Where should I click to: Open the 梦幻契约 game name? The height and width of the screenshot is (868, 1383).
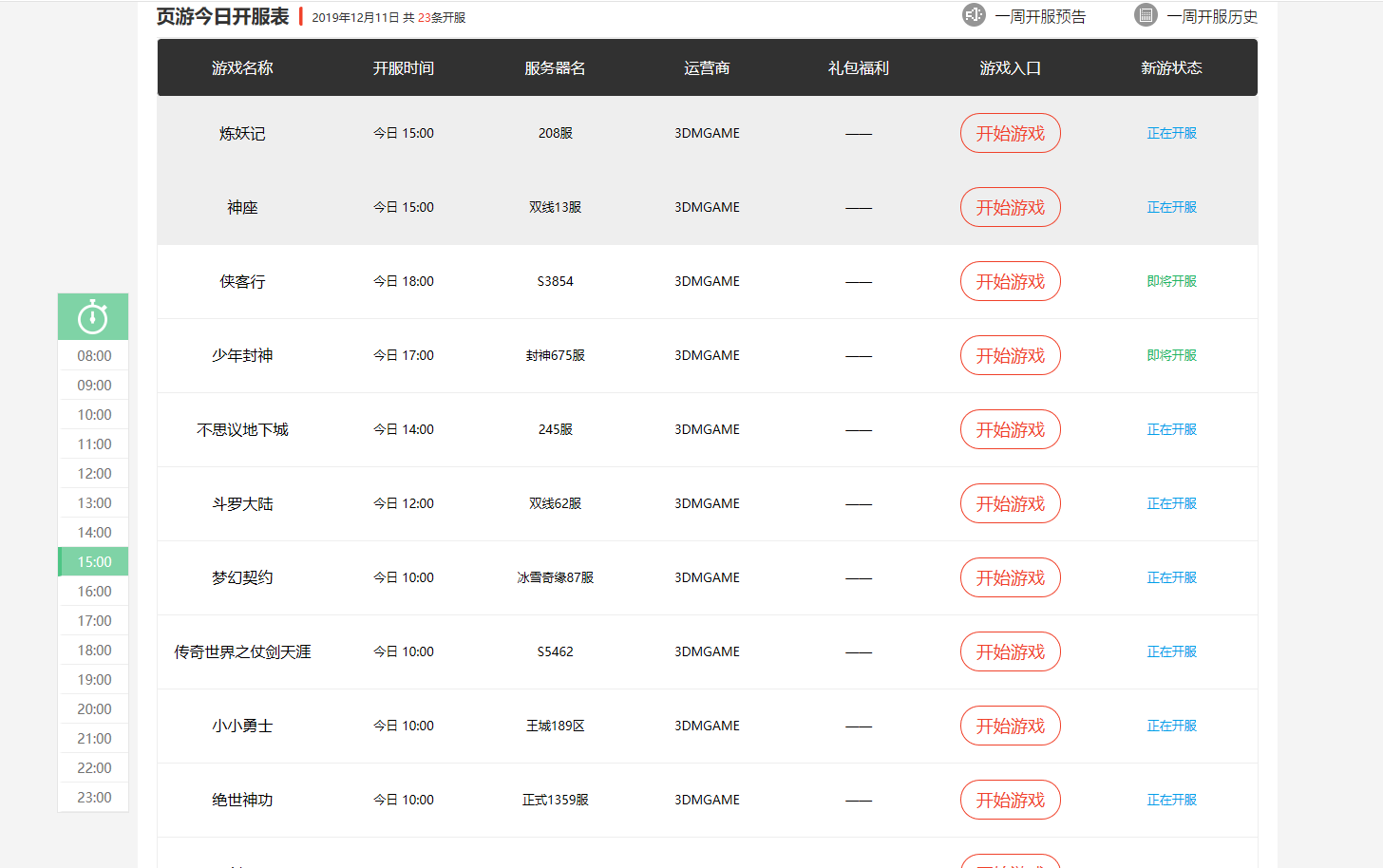242,578
